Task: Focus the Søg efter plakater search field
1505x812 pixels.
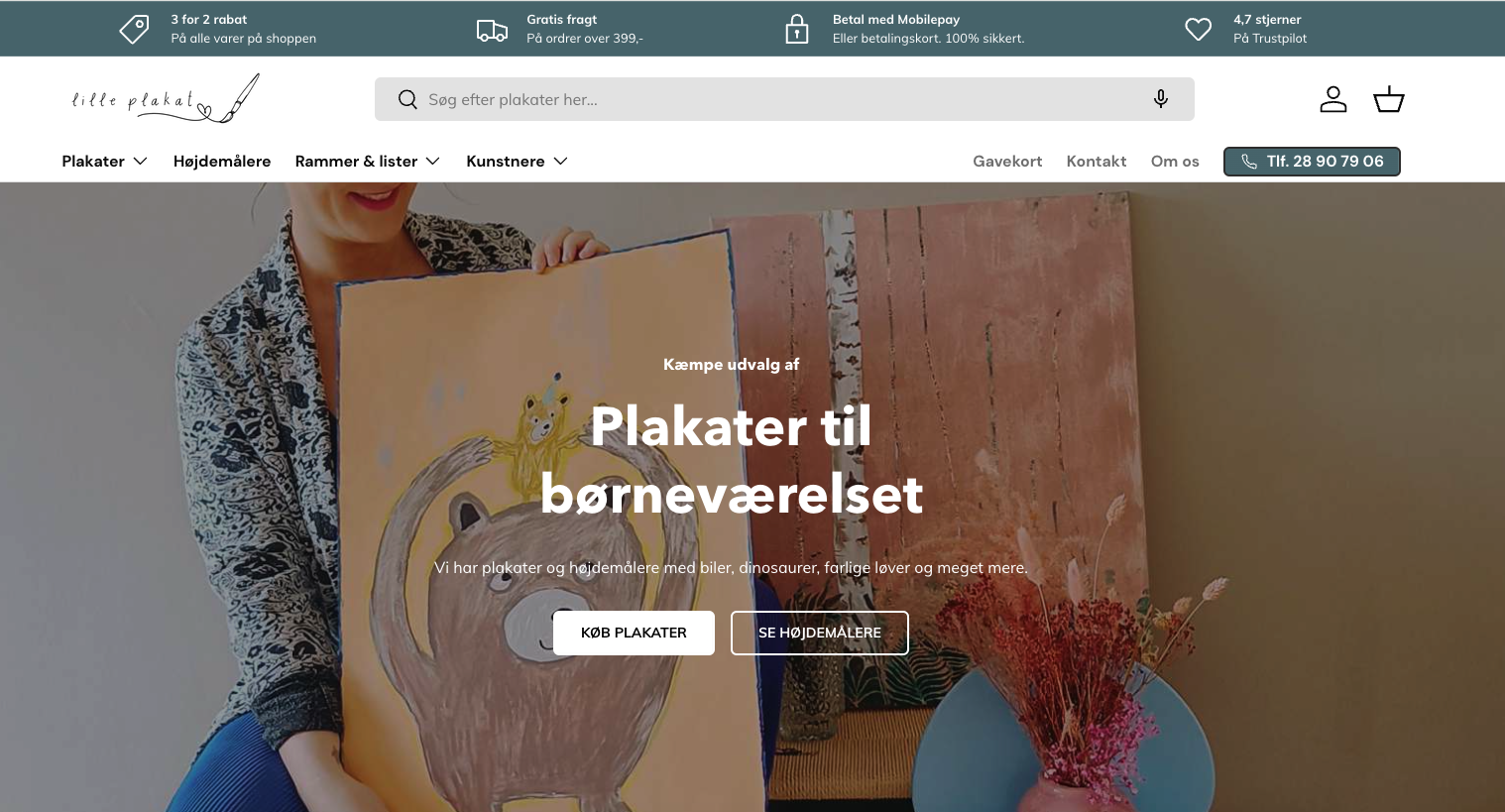Action: click(x=784, y=99)
